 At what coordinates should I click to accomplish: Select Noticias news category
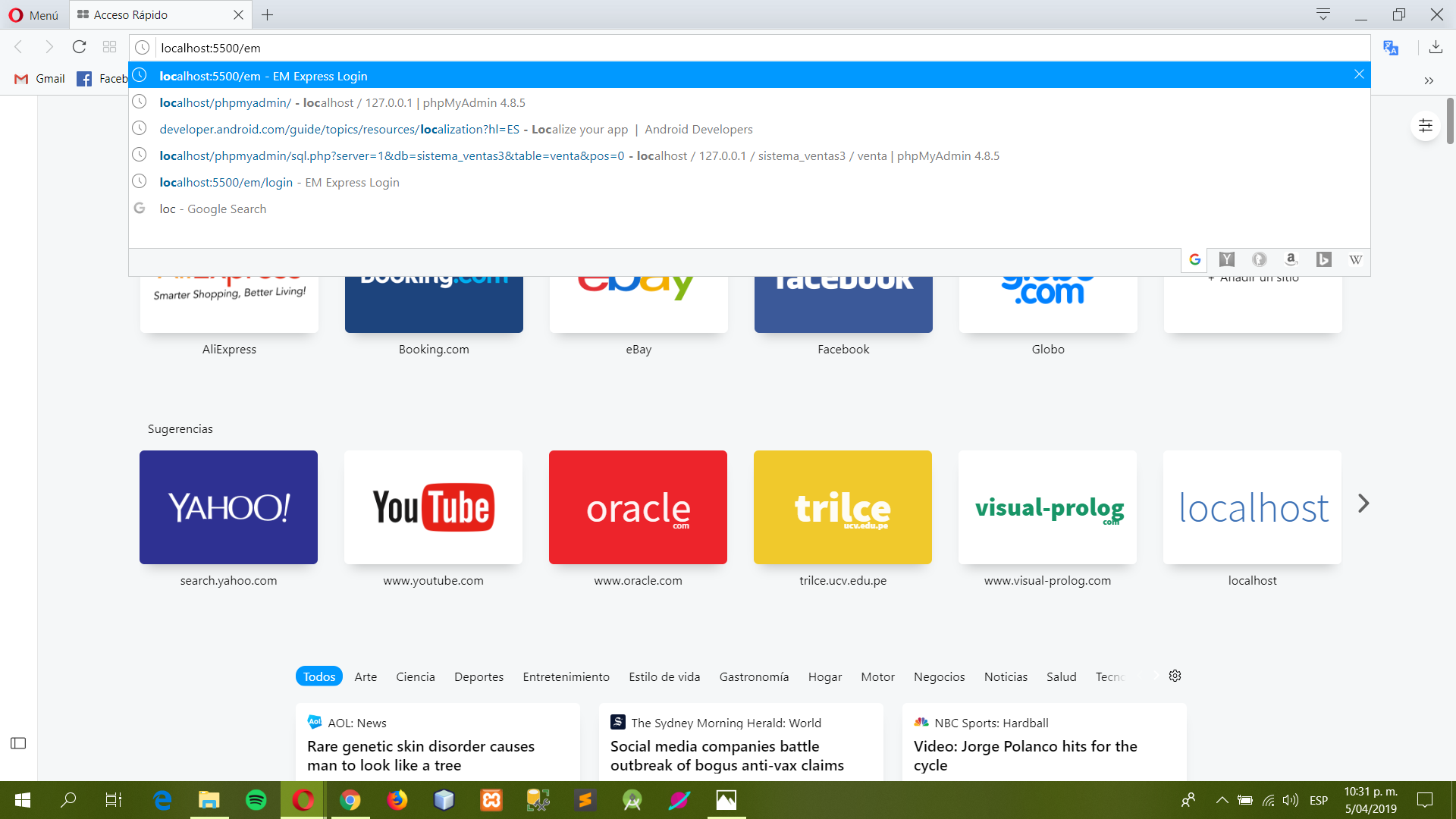1006,676
